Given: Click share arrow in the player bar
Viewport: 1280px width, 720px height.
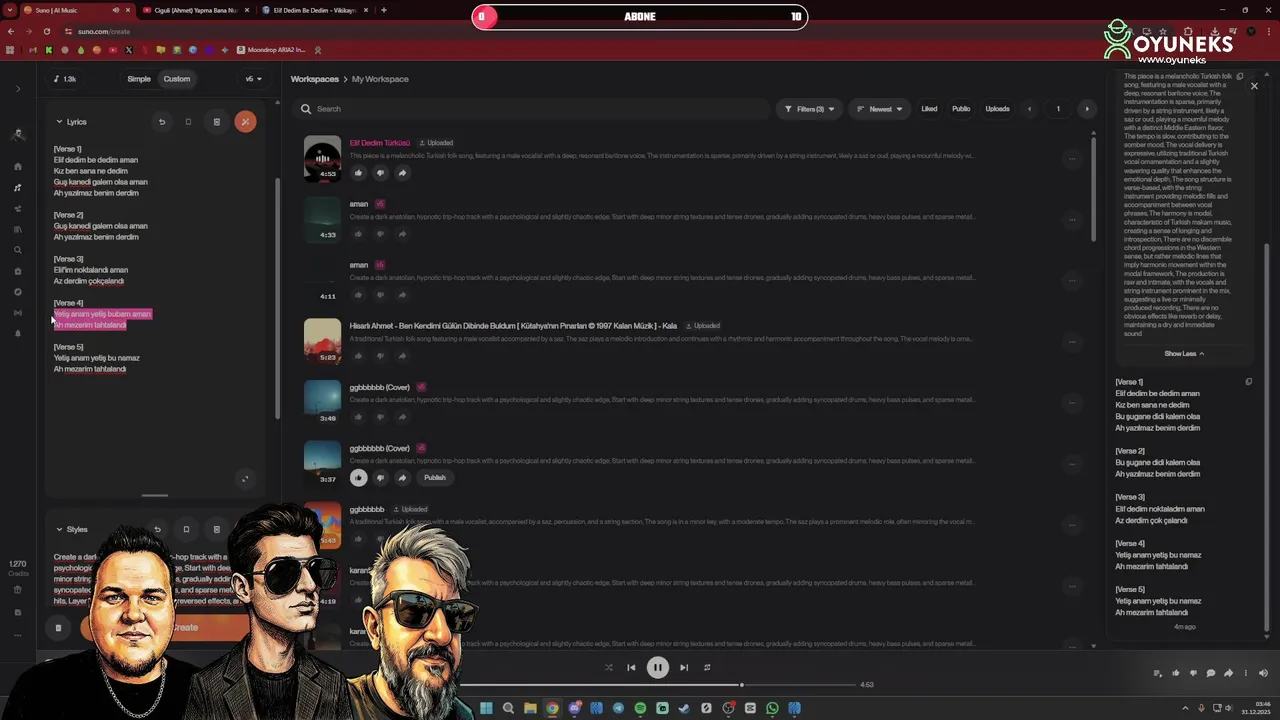Looking at the screenshot, I should pos(1228,673).
